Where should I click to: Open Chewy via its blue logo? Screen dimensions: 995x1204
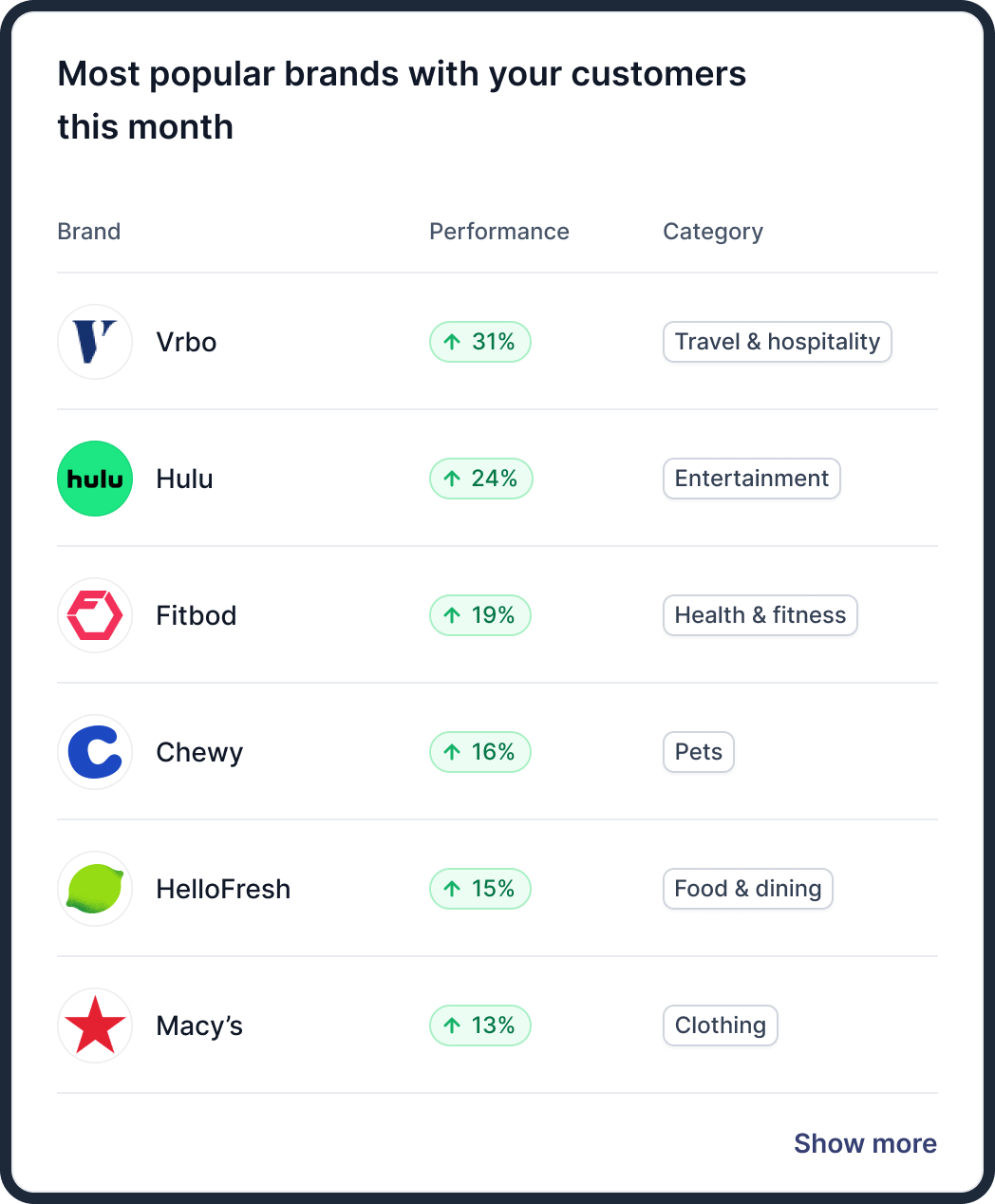95,752
